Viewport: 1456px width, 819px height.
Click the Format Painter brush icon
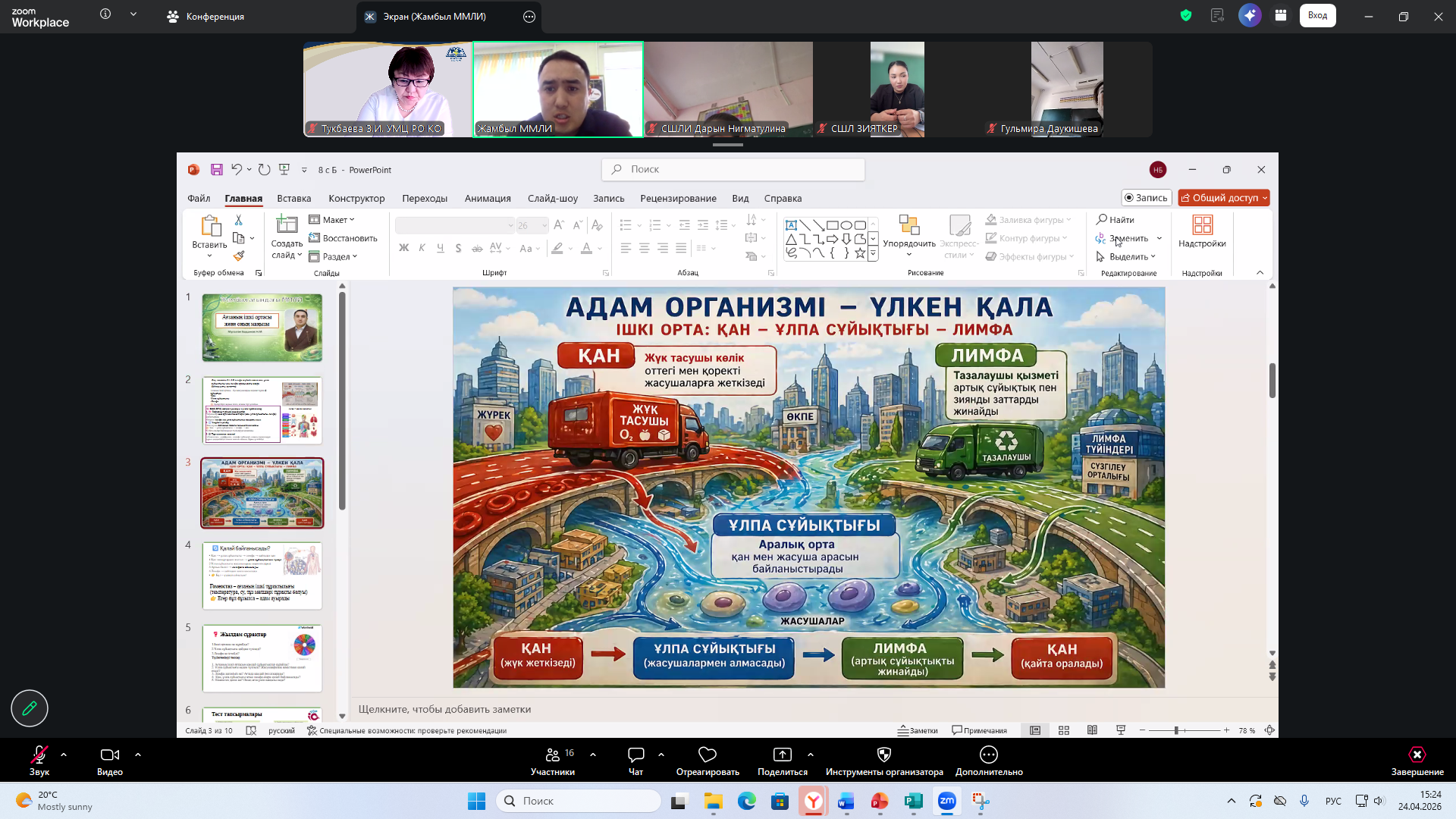coord(239,256)
